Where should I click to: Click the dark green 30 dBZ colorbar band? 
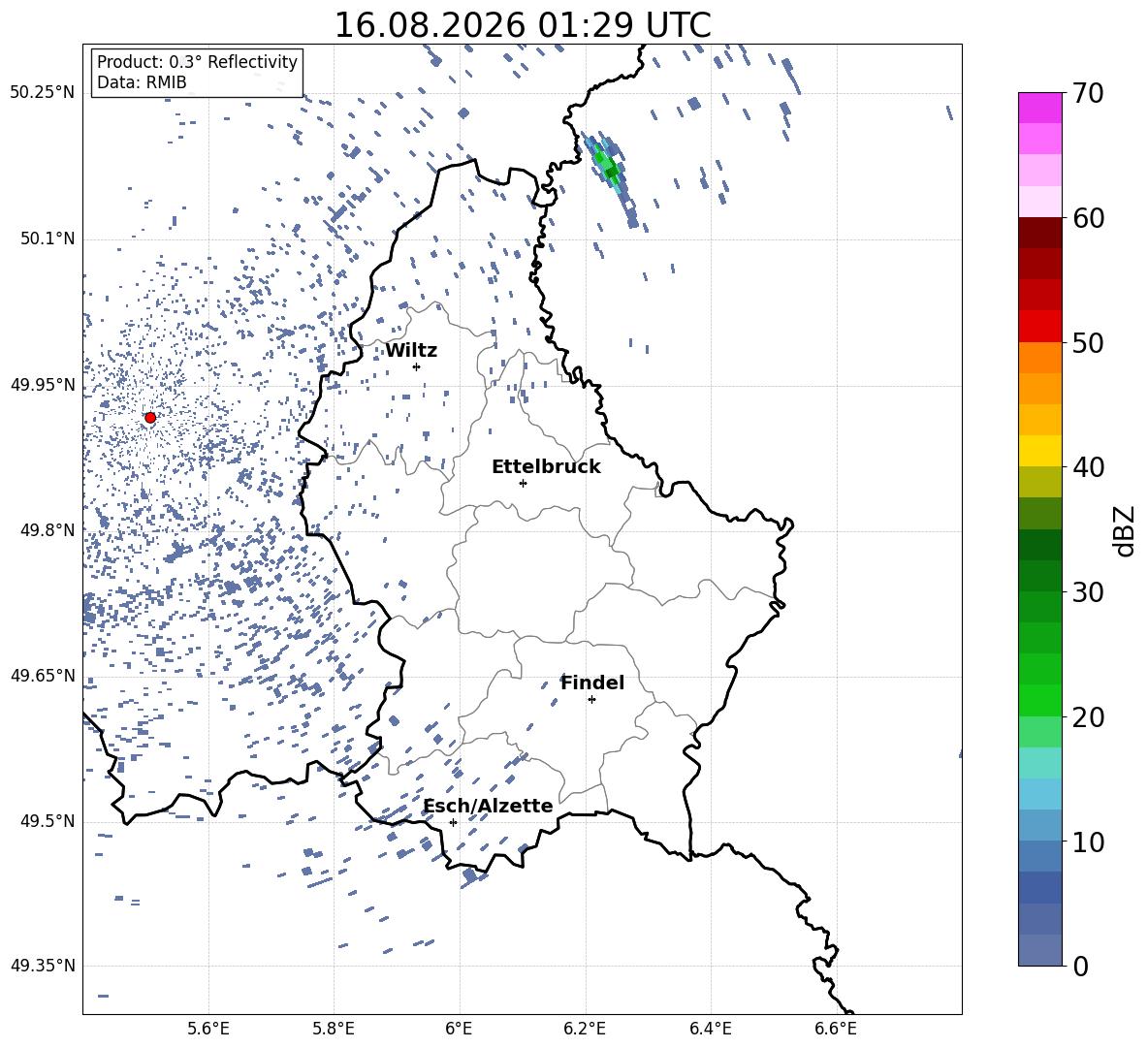[1039, 576]
